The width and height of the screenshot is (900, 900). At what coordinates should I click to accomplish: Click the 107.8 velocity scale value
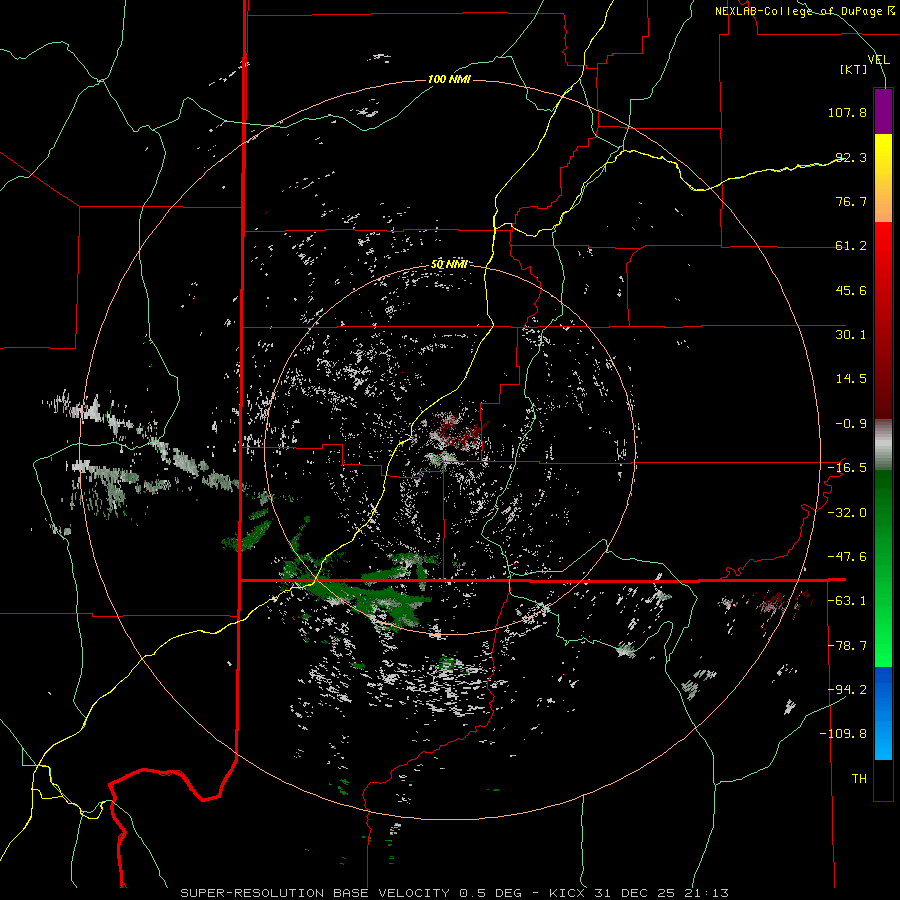point(847,112)
